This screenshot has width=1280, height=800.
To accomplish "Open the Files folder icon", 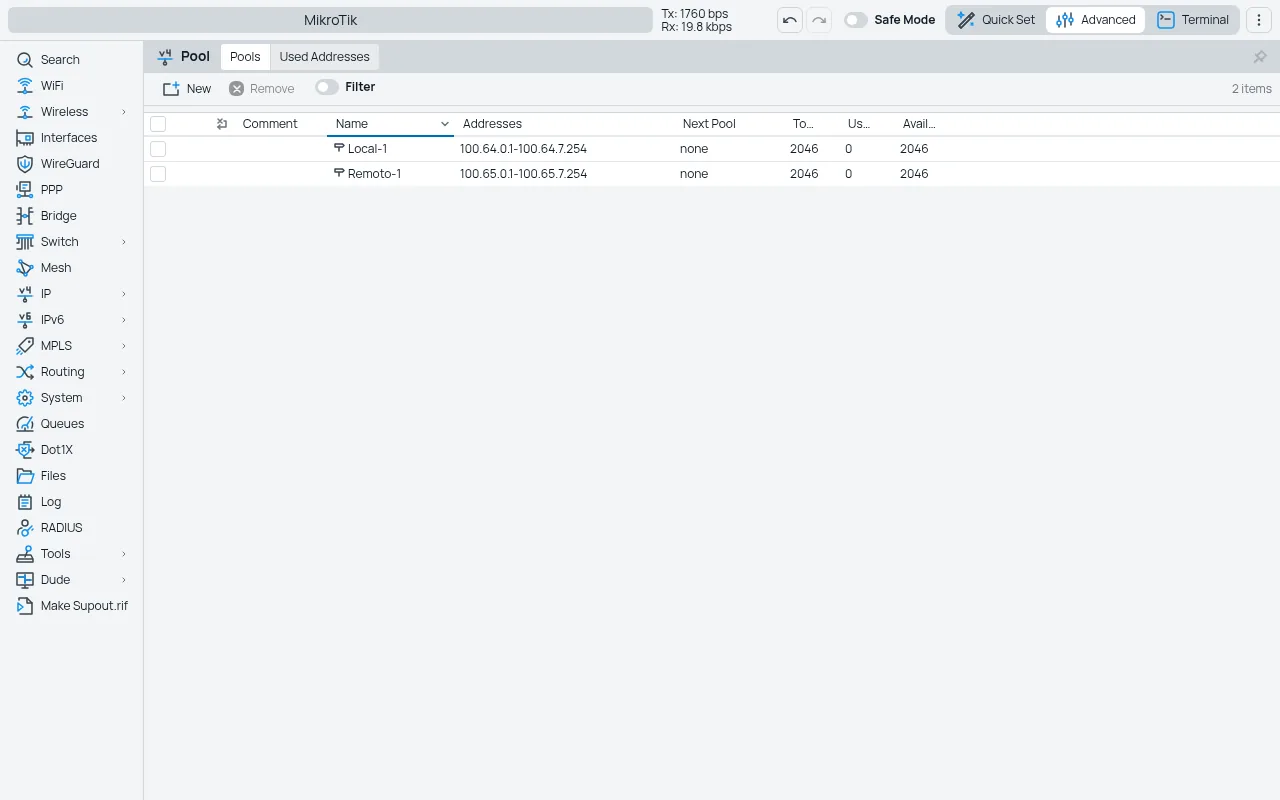I will 25,476.
